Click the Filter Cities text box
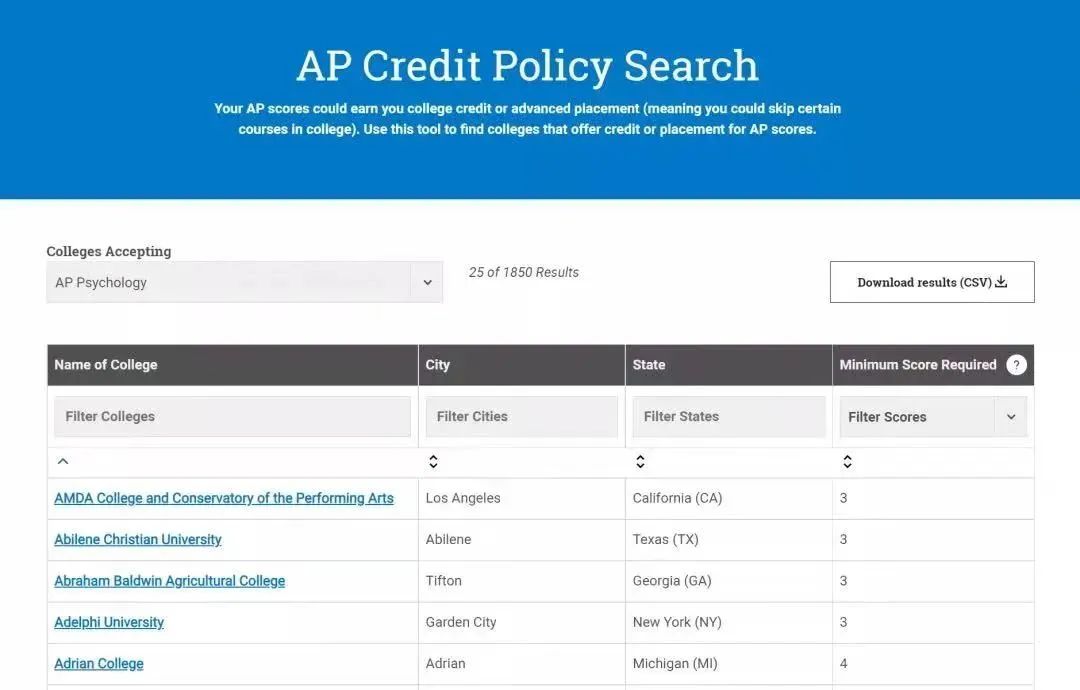 (521, 416)
